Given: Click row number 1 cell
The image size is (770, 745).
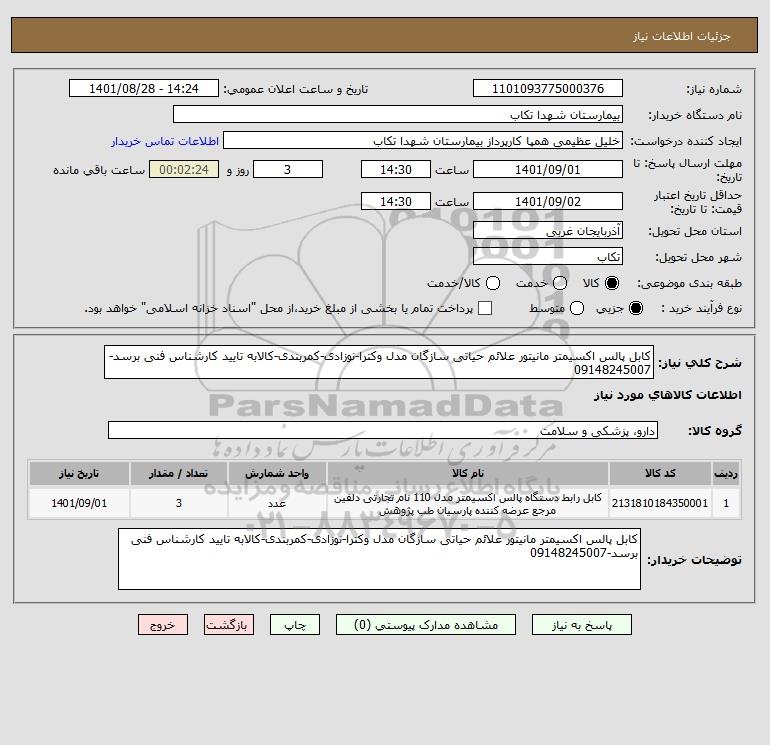Looking at the screenshot, I should pyautogui.click(x=726, y=503).
